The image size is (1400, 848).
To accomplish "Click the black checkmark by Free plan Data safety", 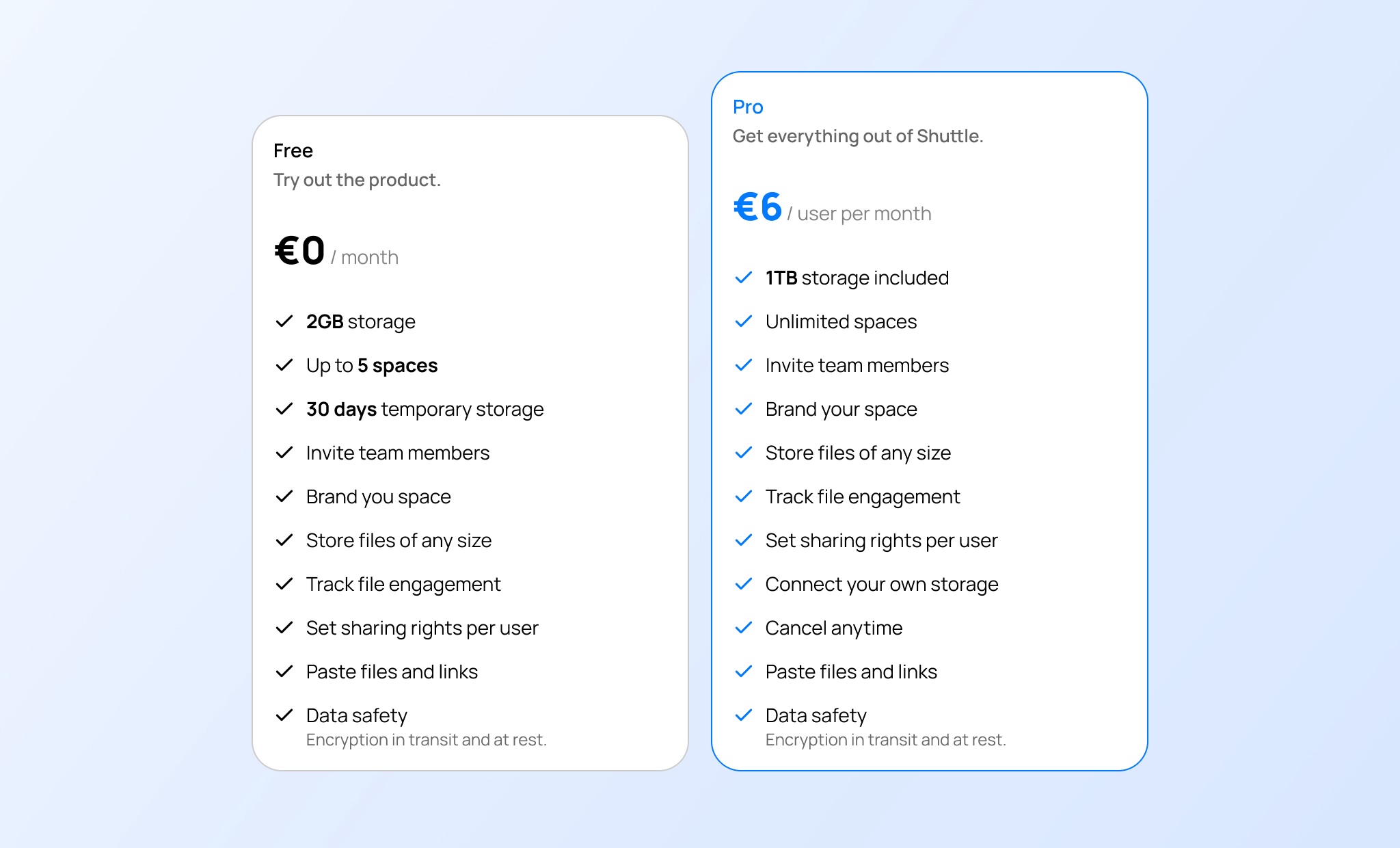I will (284, 715).
